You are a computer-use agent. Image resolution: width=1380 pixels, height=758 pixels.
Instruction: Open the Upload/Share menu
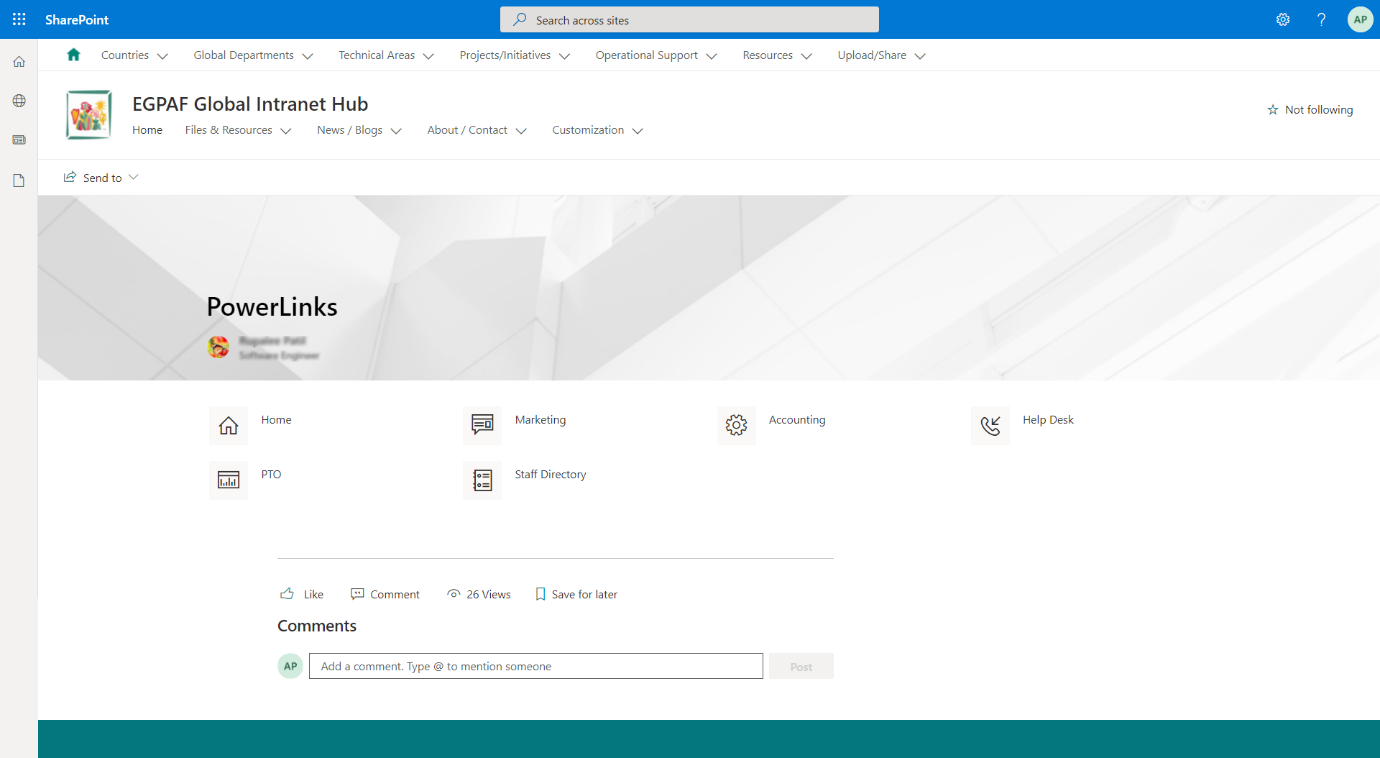872,55
